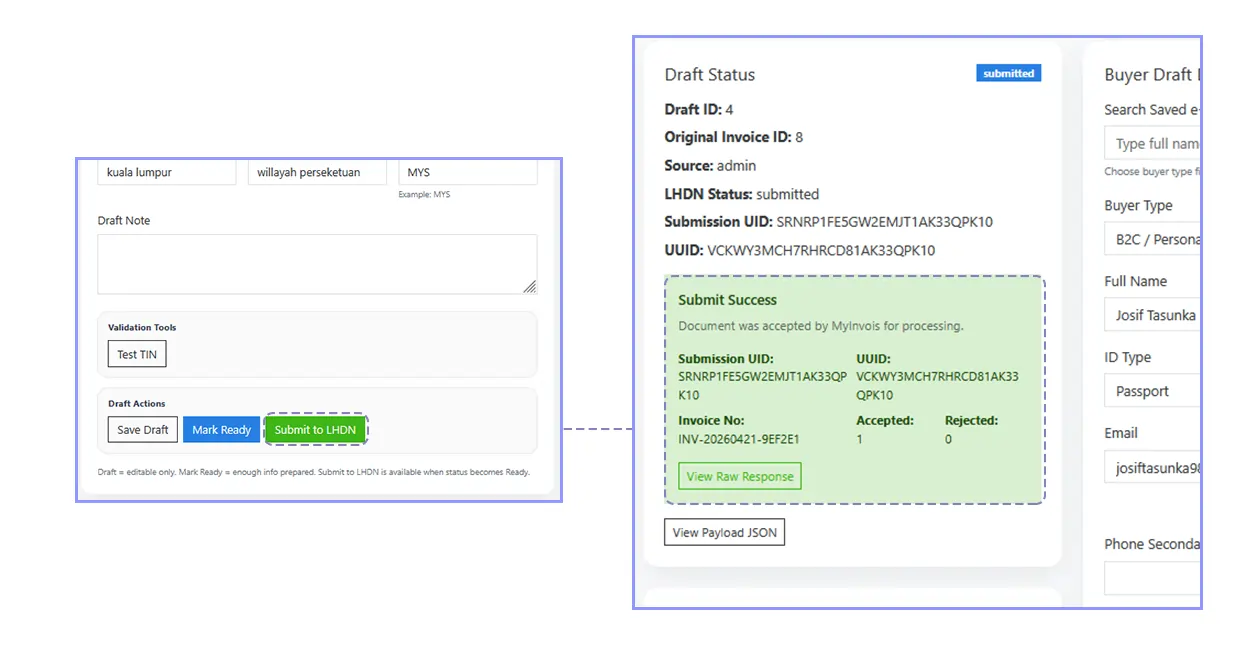Click the Test TIN validation button
Screen dimensions: 1260x660
tap(136, 353)
